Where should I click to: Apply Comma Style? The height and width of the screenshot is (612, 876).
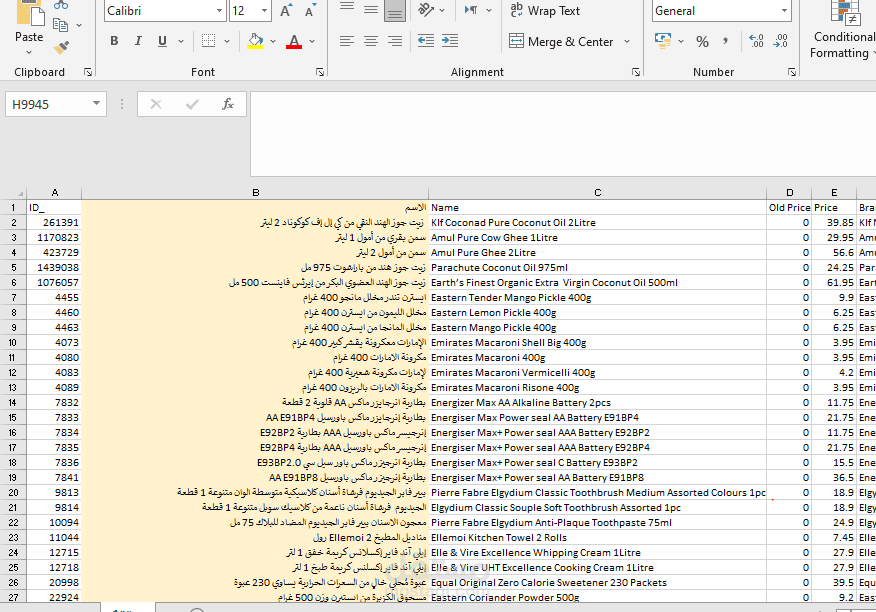click(x=725, y=41)
